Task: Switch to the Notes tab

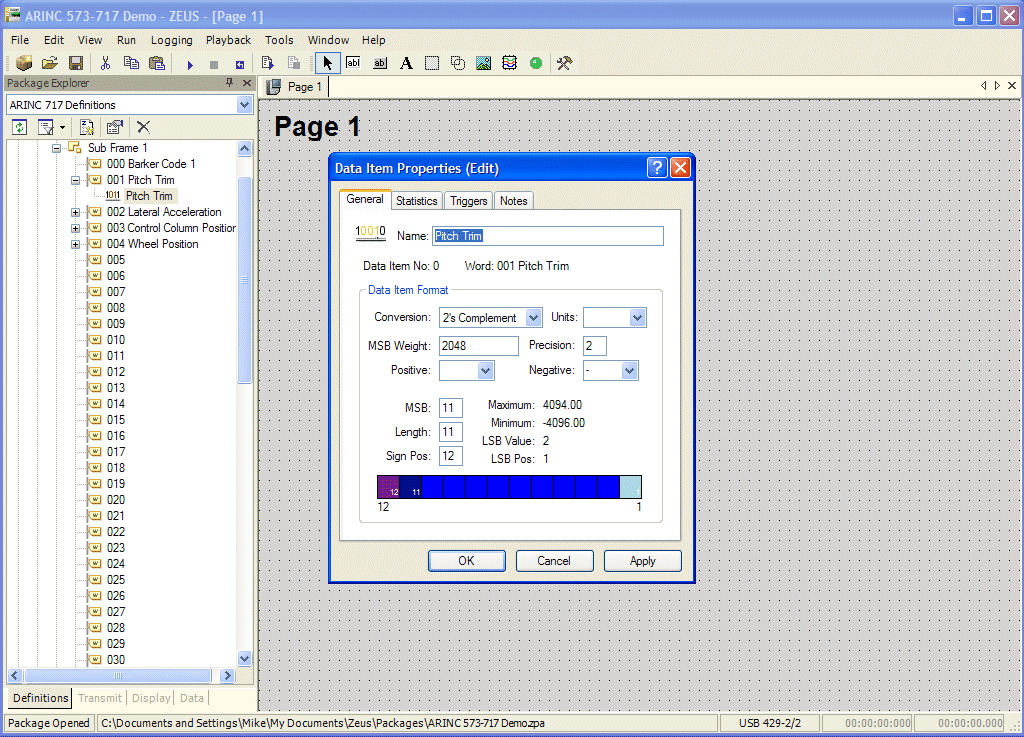Action: (x=514, y=201)
